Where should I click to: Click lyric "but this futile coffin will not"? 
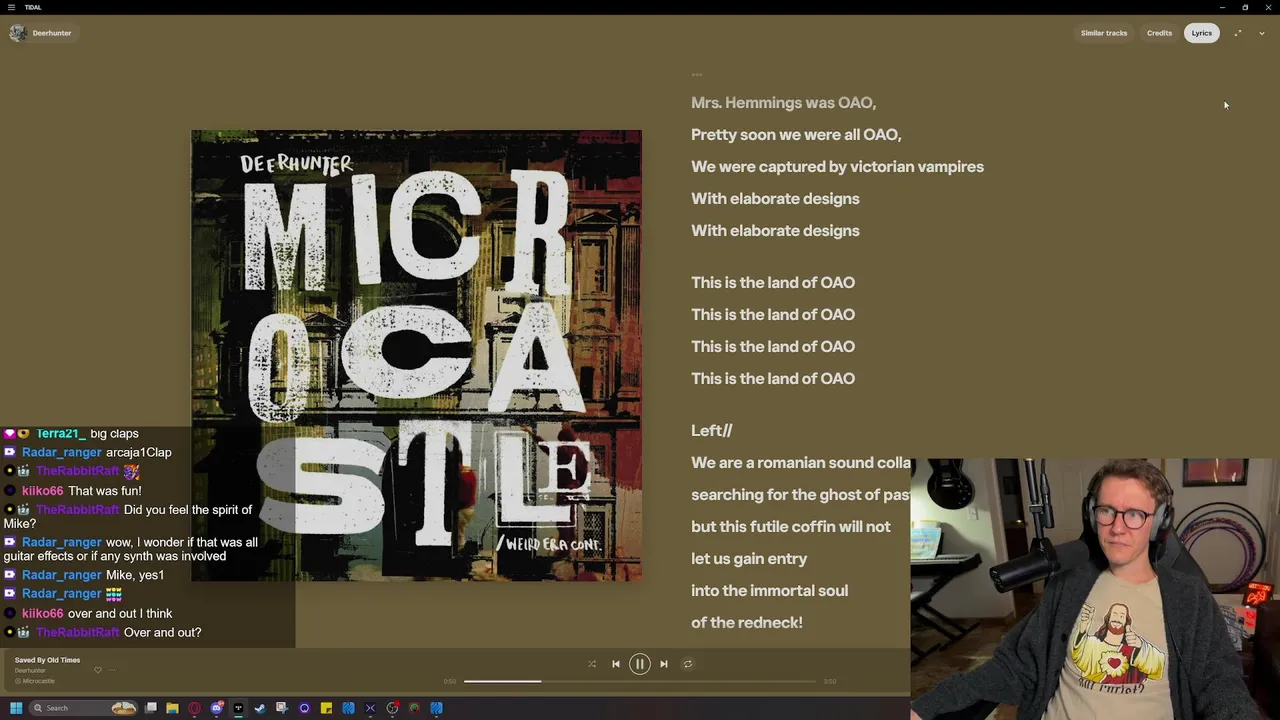click(790, 526)
